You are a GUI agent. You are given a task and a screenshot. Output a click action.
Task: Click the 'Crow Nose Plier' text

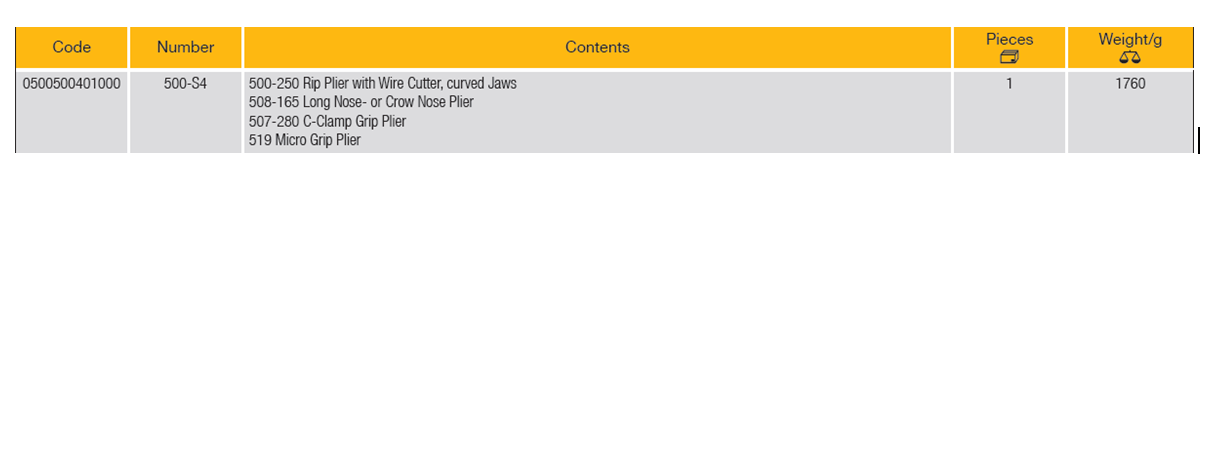(428, 103)
